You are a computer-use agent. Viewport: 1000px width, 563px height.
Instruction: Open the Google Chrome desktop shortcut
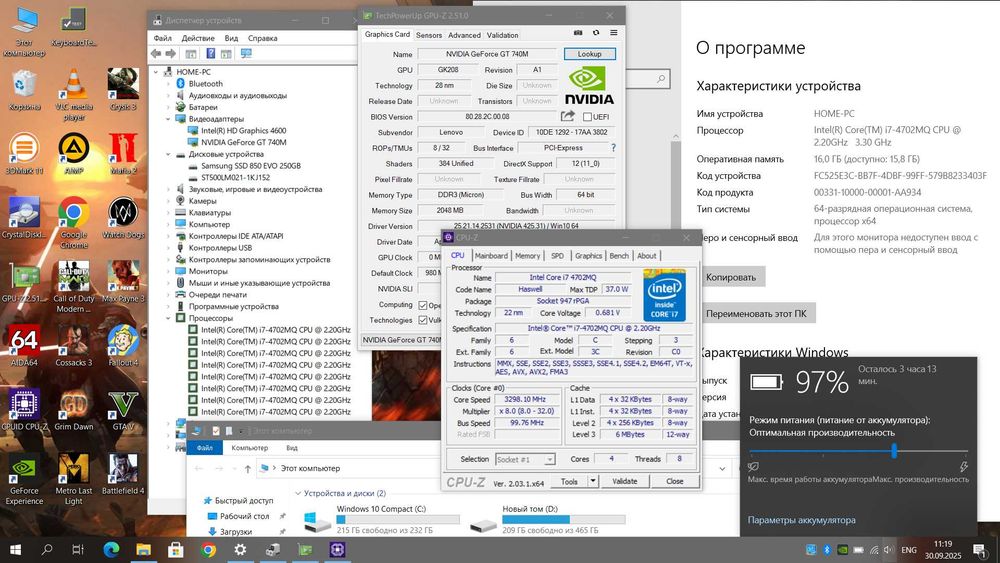[x=73, y=222]
